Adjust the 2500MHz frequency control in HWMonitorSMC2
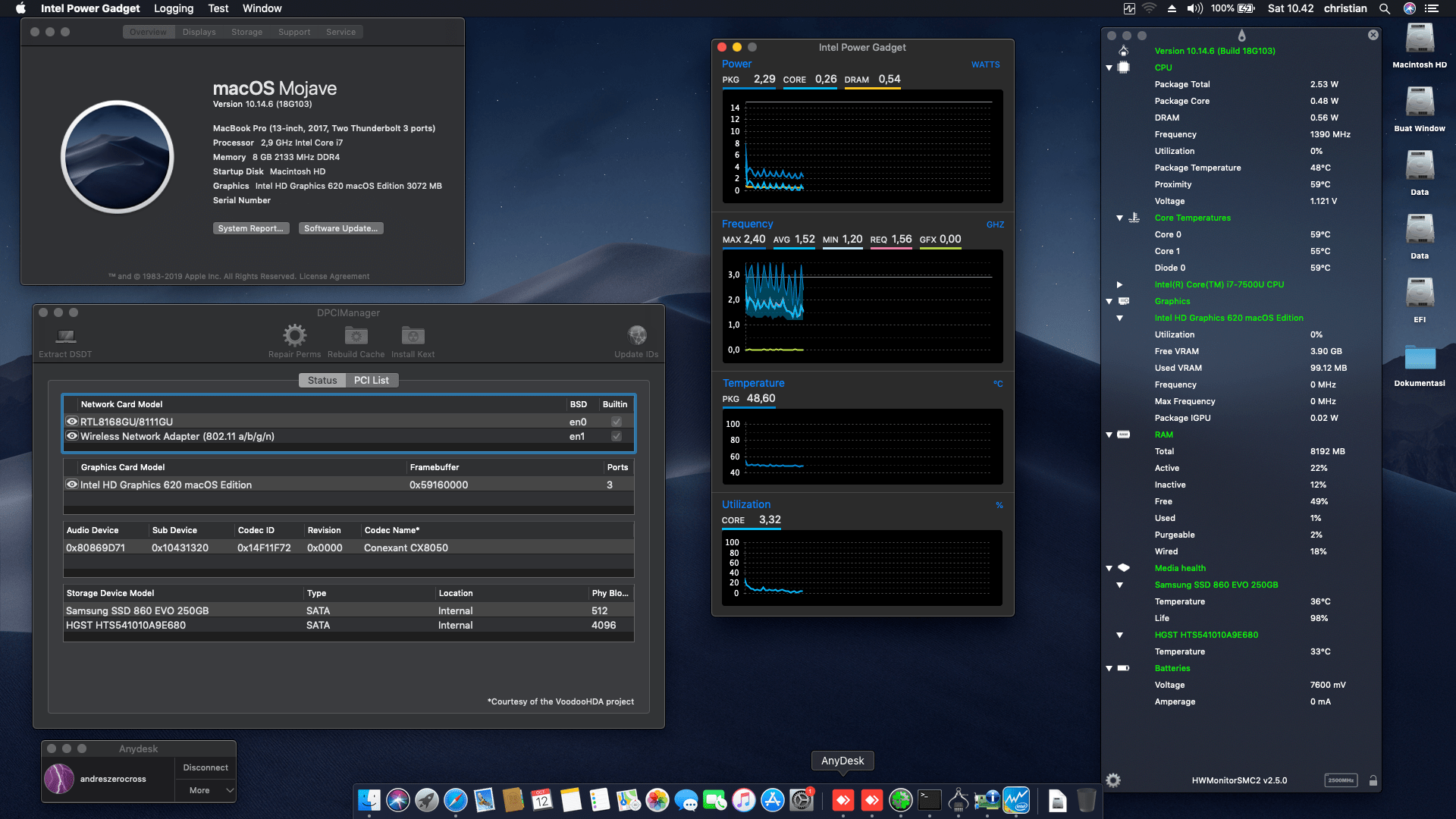 (1341, 780)
